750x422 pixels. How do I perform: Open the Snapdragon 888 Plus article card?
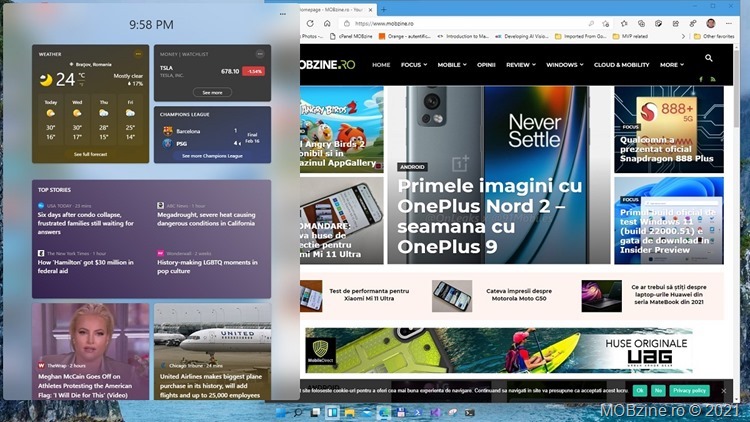[x=669, y=129]
